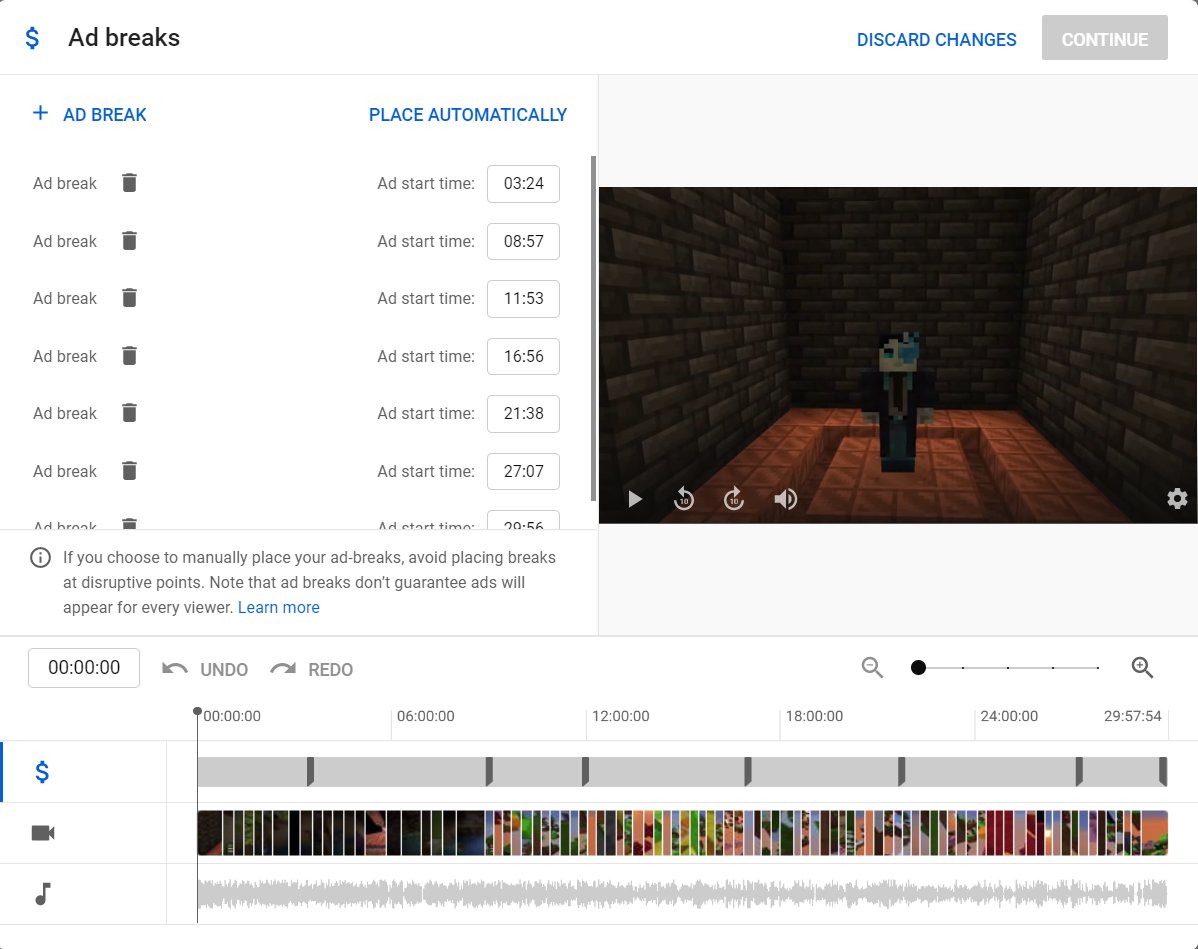Skip forward 10 seconds in video

coord(733,499)
